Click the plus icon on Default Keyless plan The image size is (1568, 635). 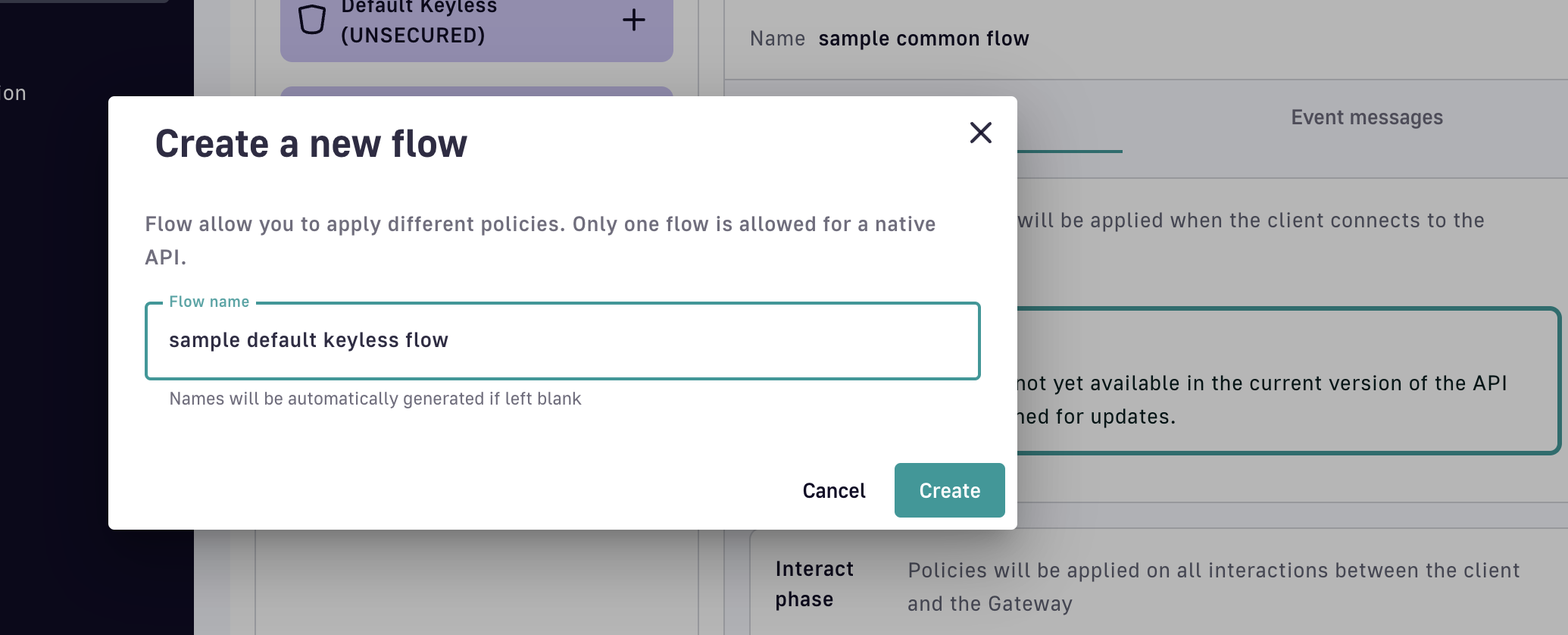tap(633, 20)
